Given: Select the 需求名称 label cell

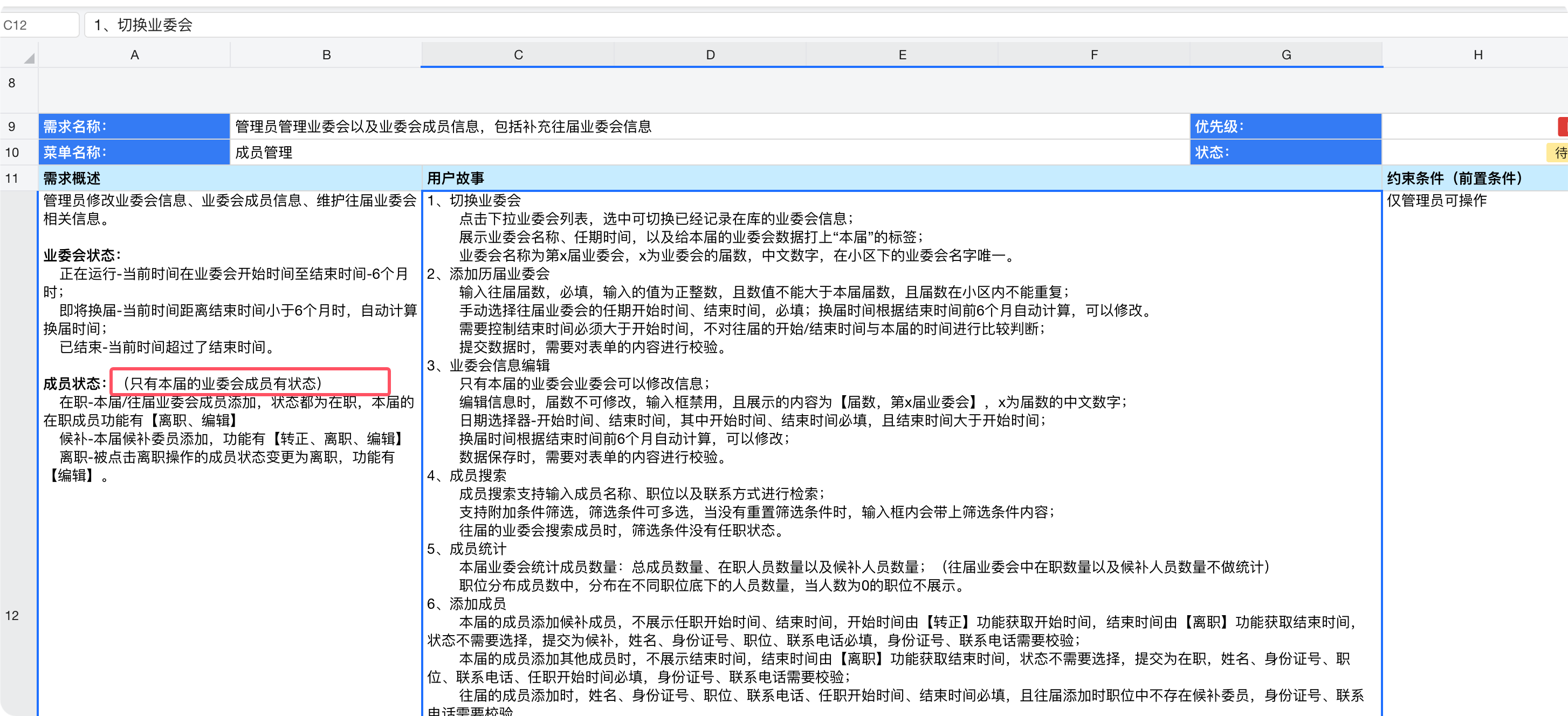Looking at the screenshot, I should point(134,126).
